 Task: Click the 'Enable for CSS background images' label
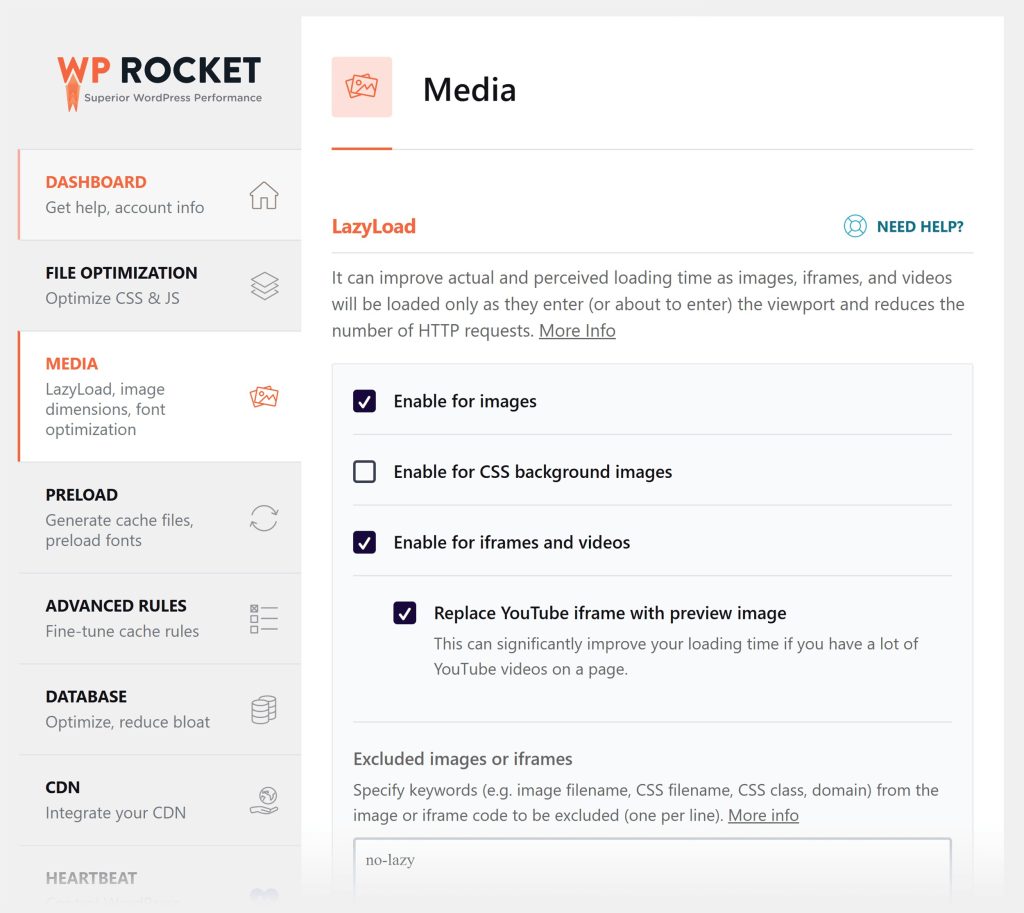click(533, 472)
